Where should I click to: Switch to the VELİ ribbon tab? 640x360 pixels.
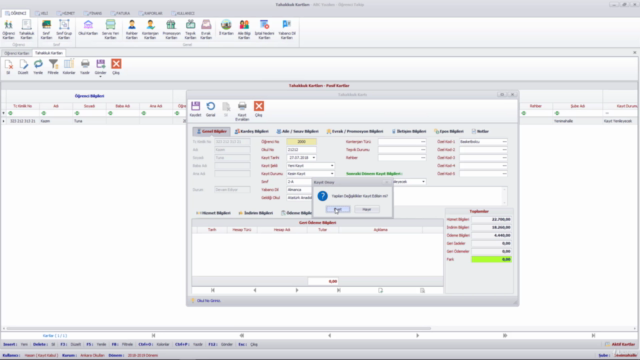point(42,13)
